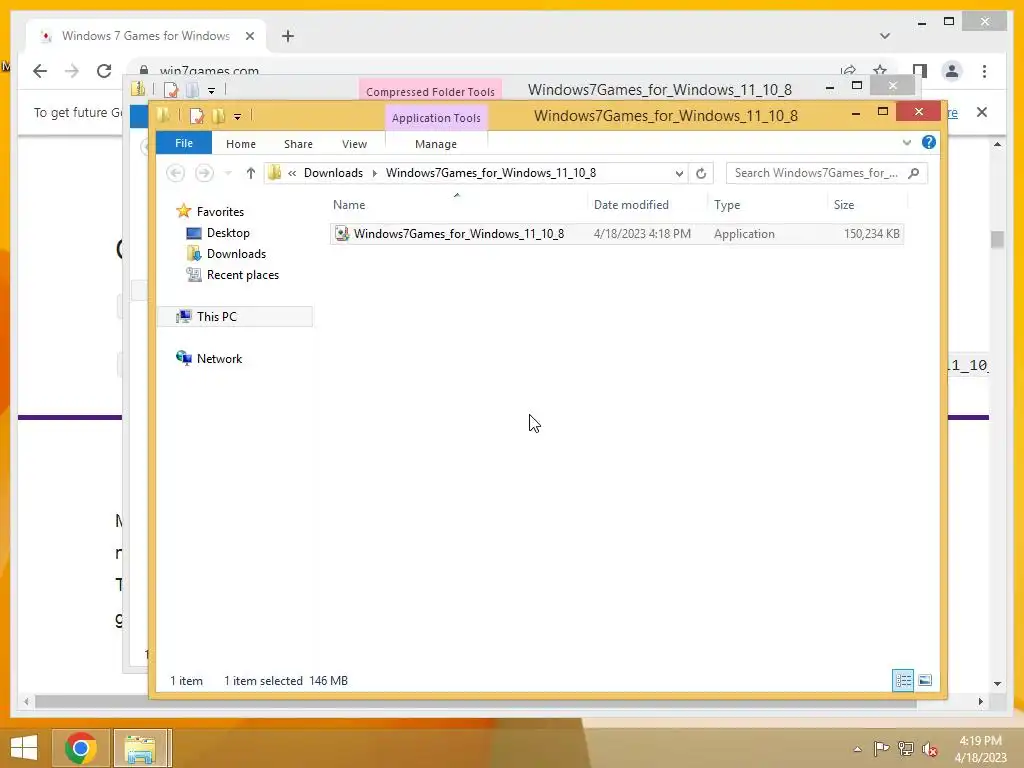Sort files by Name column header
Image resolution: width=1024 pixels, height=768 pixels.
pyautogui.click(x=349, y=204)
